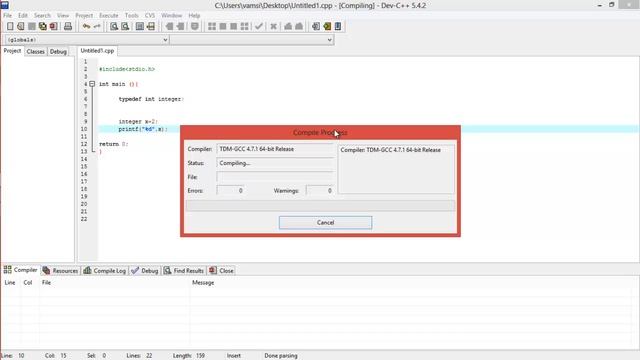This screenshot has height=360, width=640.
Task: Click the Redo toolbar icon
Action: 97,26
